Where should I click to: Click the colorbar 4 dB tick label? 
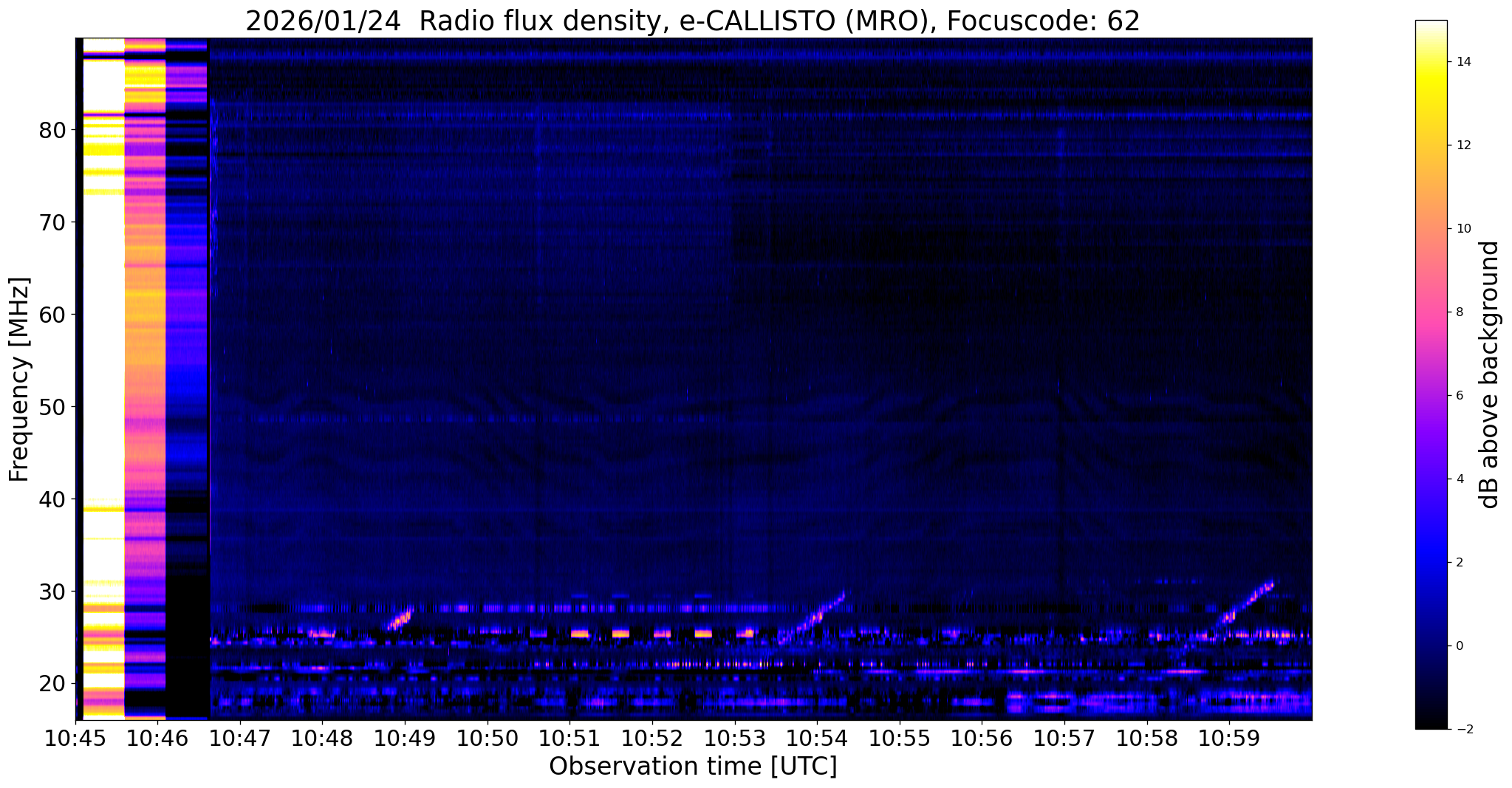point(1460,479)
